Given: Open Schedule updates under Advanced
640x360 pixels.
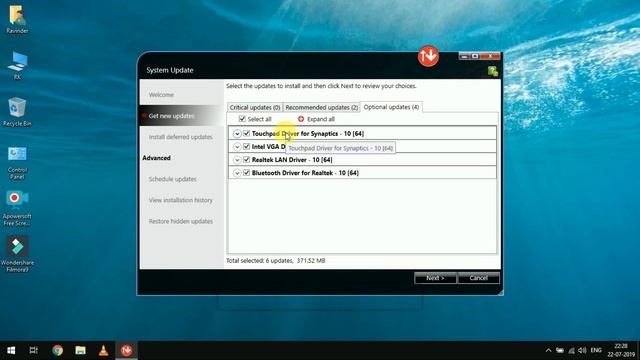Looking at the screenshot, I should click(172, 179).
